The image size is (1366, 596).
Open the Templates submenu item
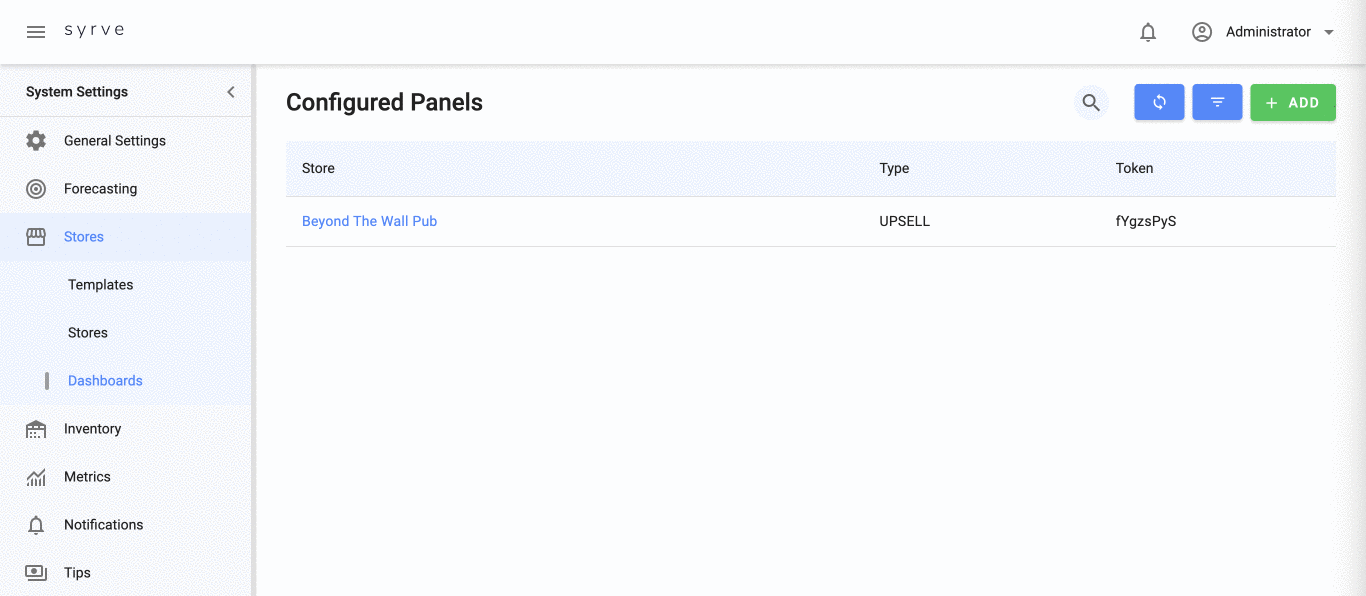tap(101, 285)
